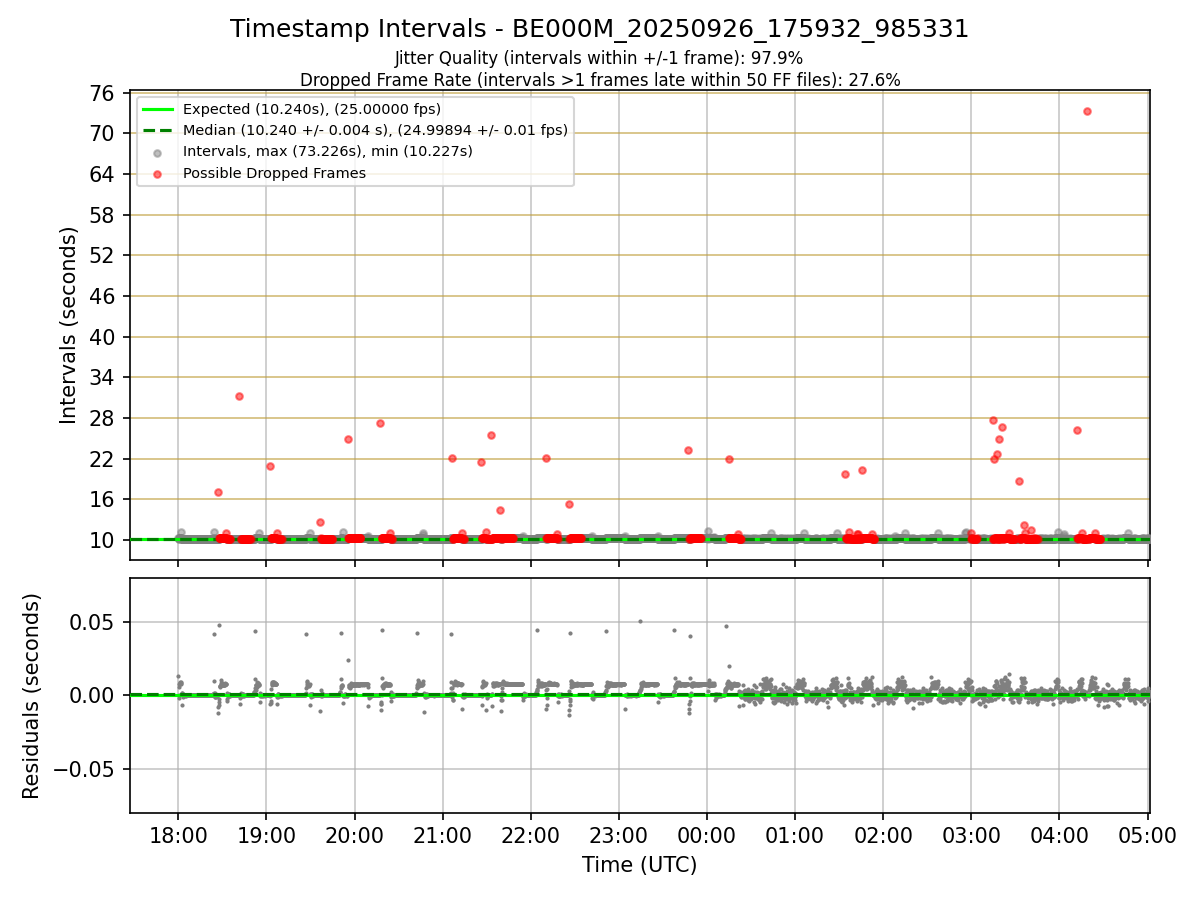Click legend entry 'Intervals, max (73.226s), min (10.227s)'
The height and width of the screenshot is (900, 1200).
pos(328,151)
